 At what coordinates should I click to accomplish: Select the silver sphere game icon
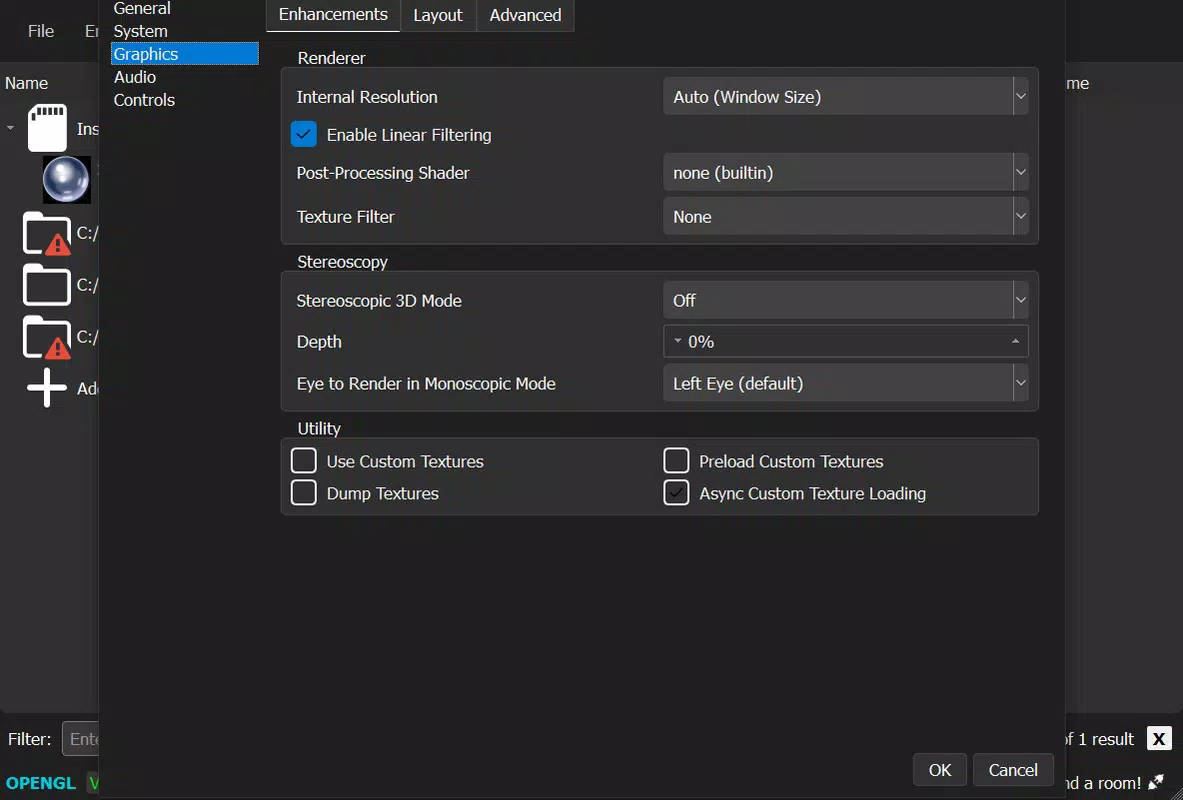pyautogui.click(x=66, y=180)
